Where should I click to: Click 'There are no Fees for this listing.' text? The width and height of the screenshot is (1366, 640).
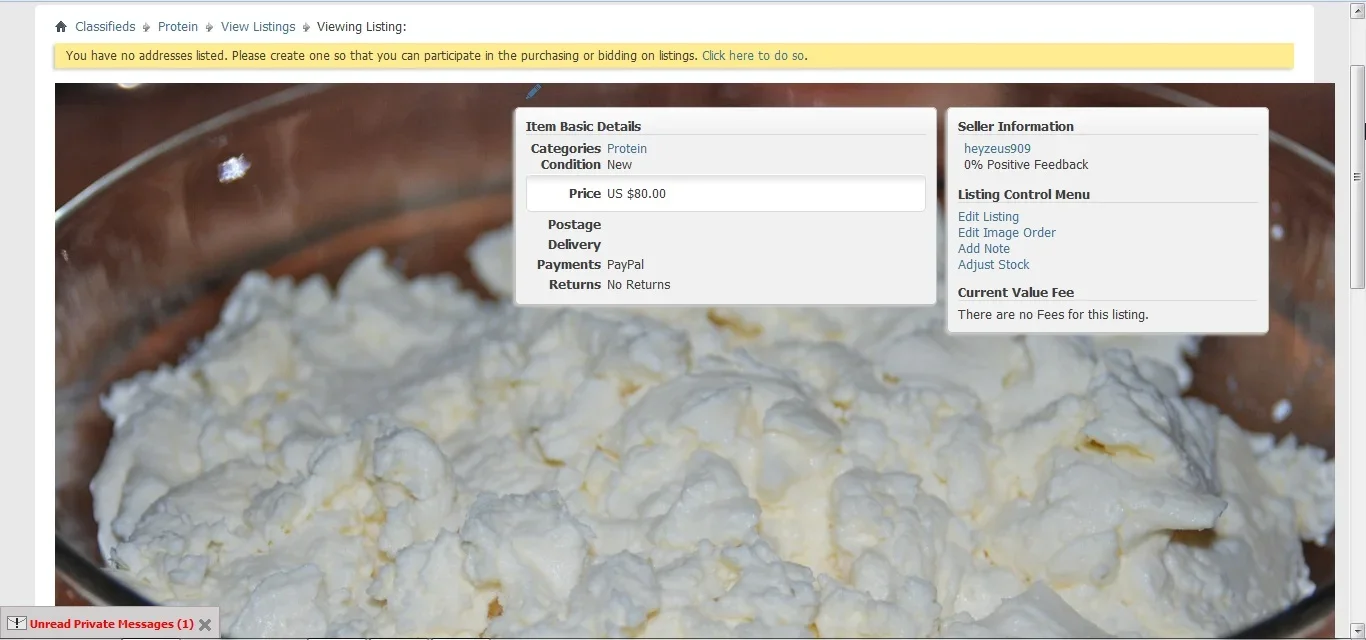pyautogui.click(x=1053, y=315)
